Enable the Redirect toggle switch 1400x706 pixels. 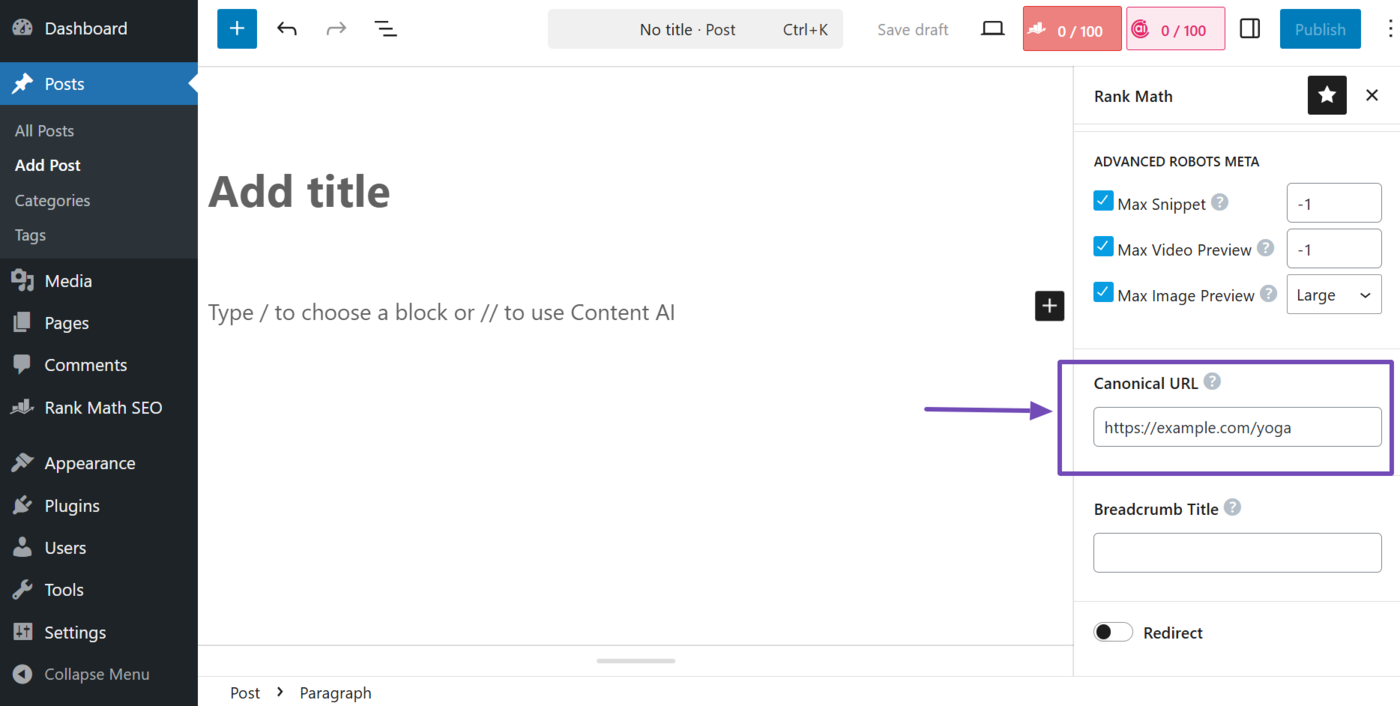click(1113, 632)
